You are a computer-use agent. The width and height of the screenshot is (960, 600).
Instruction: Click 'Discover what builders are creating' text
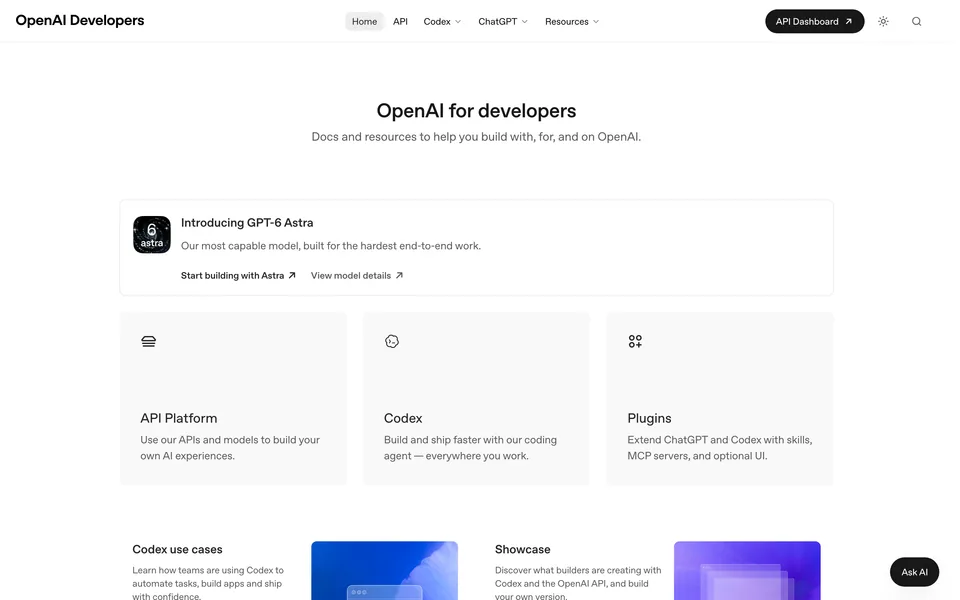point(578,583)
